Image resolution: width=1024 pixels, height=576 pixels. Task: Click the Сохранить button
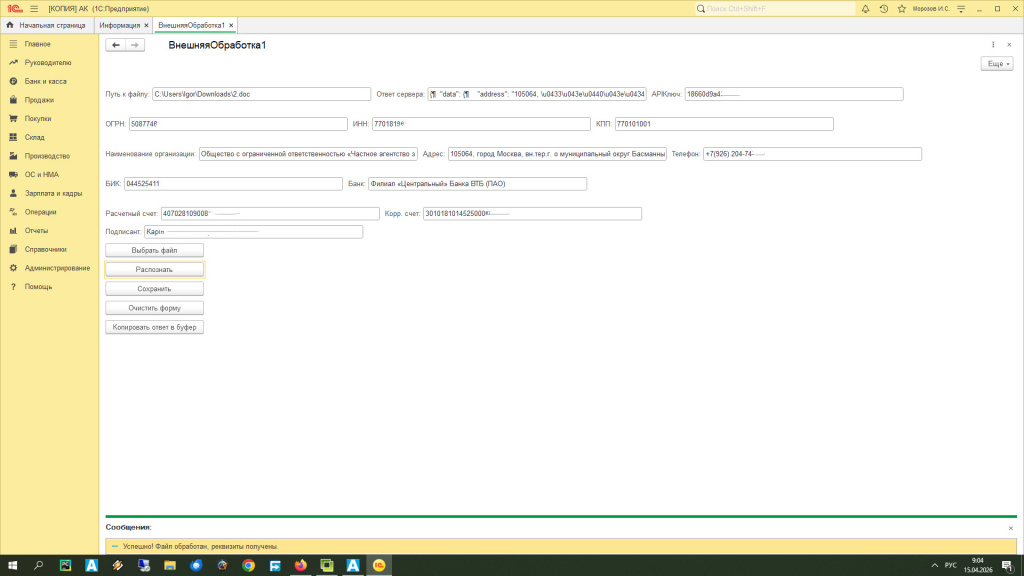pyautogui.click(x=154, y=289)
